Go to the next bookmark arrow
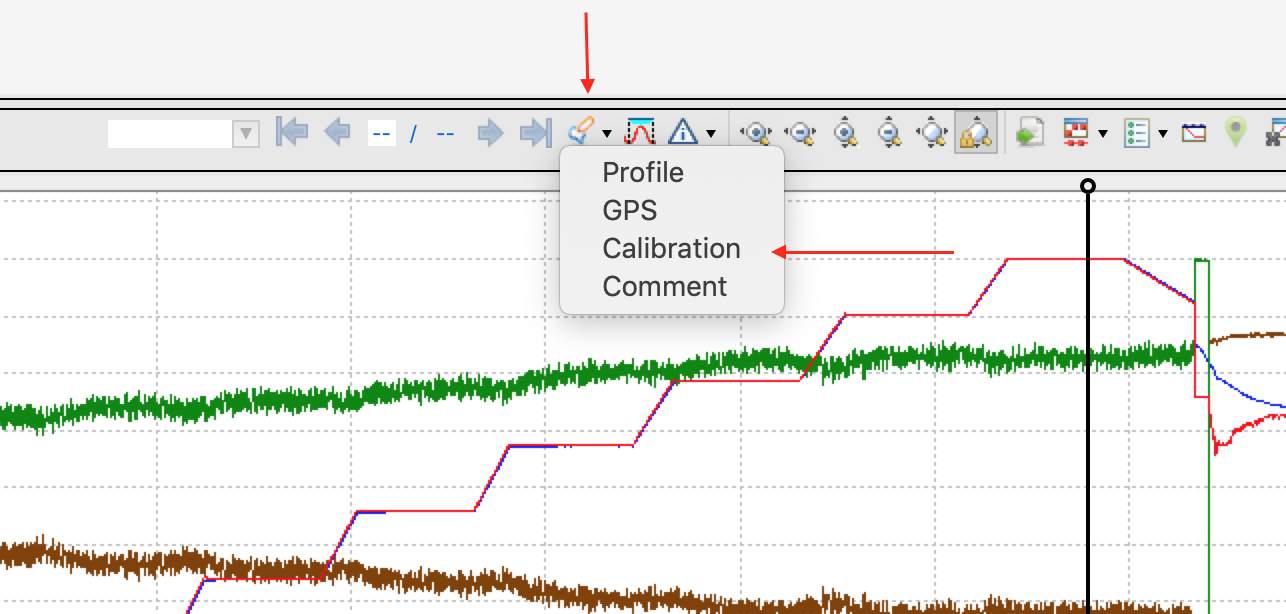 coord(489,132)
